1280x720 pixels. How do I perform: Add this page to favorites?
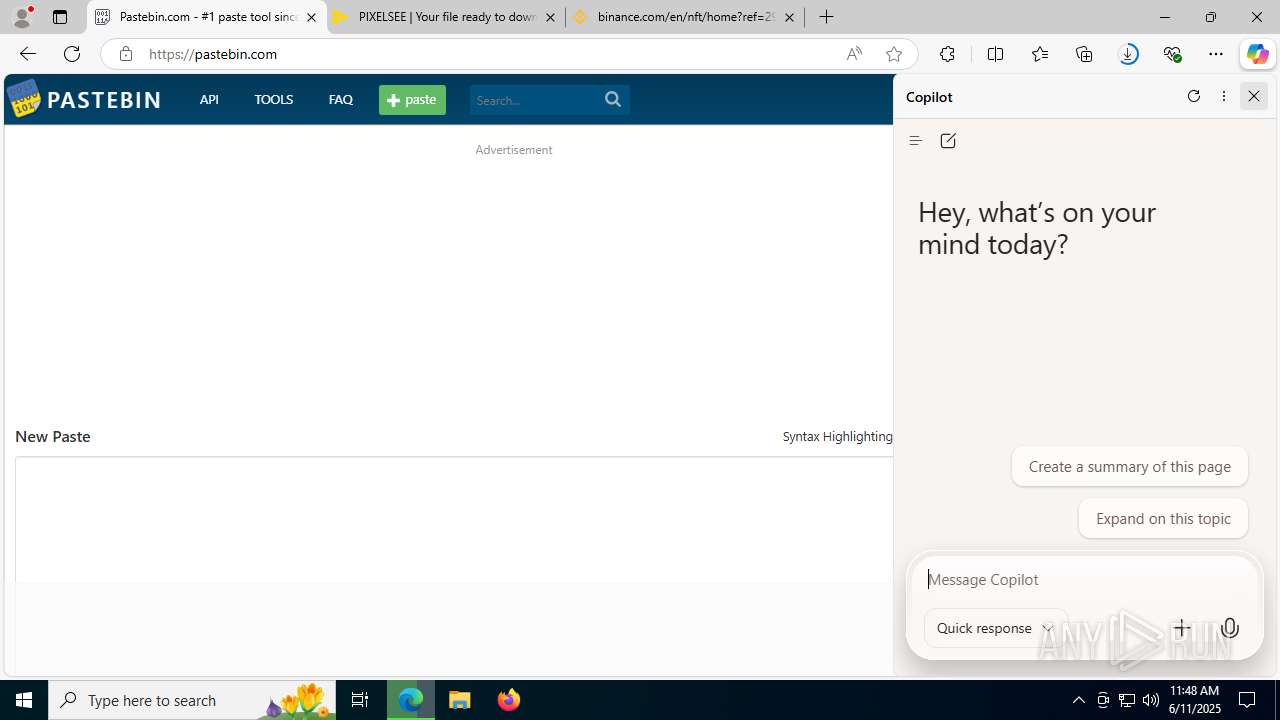[894, 54]
